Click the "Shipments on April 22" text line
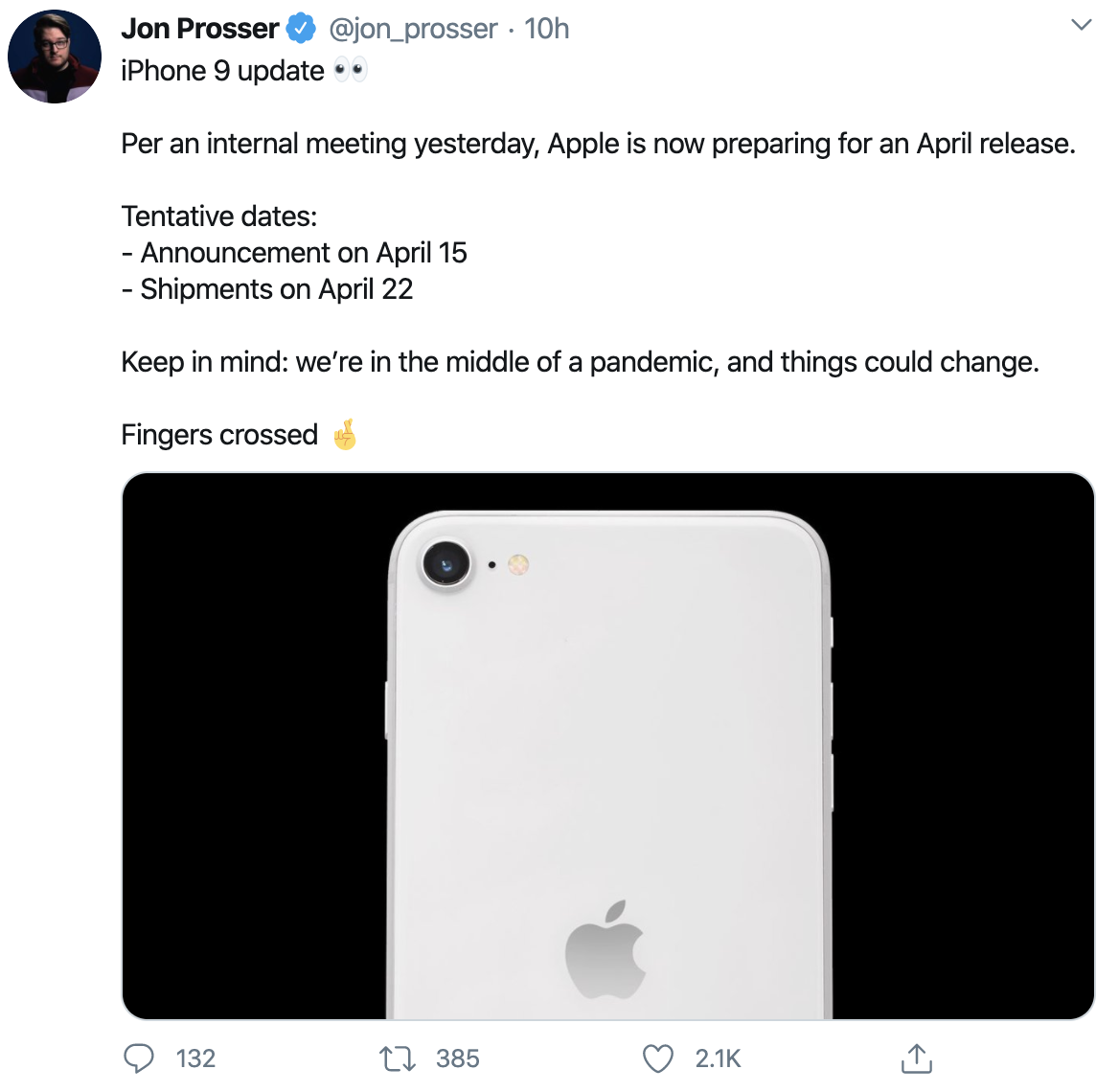 tap(276, 289)
